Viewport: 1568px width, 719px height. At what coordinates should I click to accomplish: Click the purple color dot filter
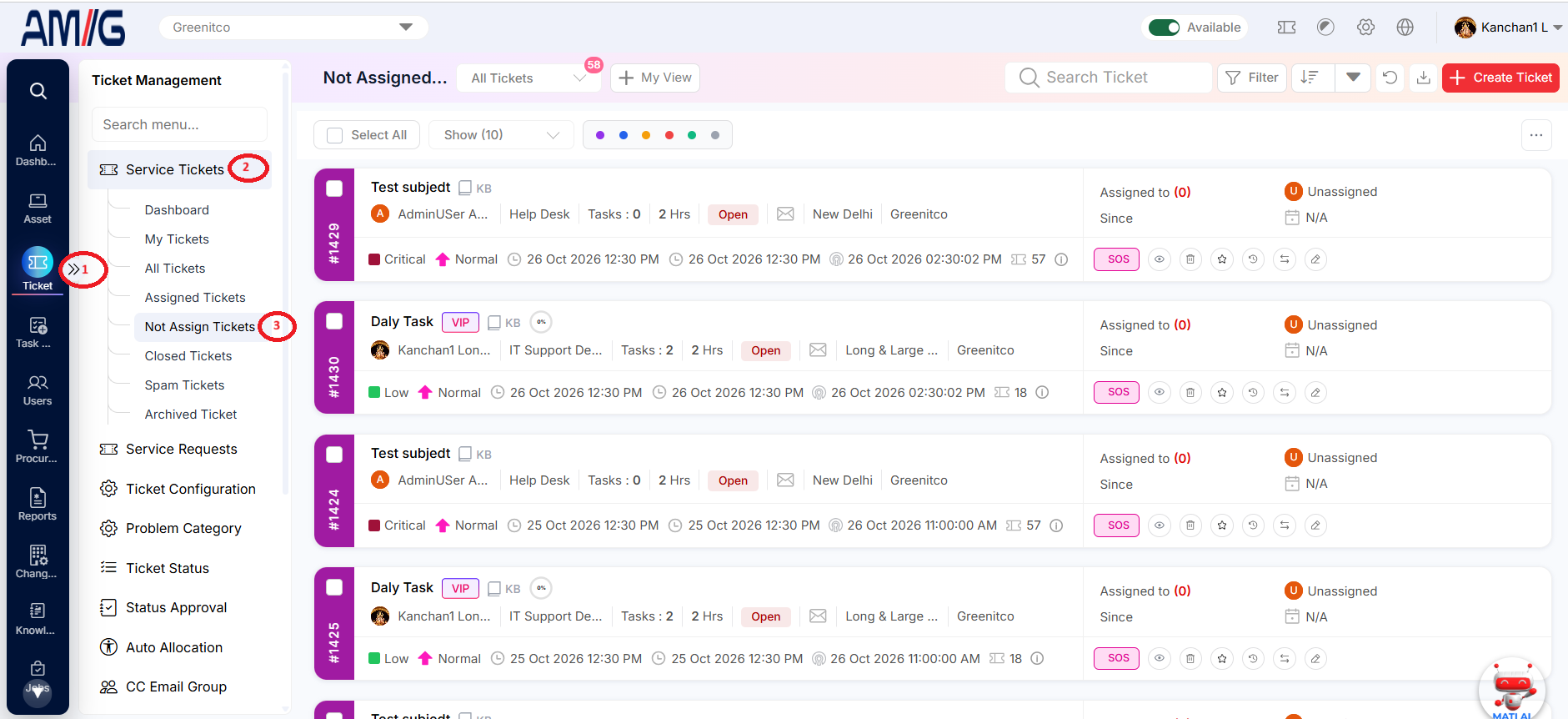click(600, 135)
